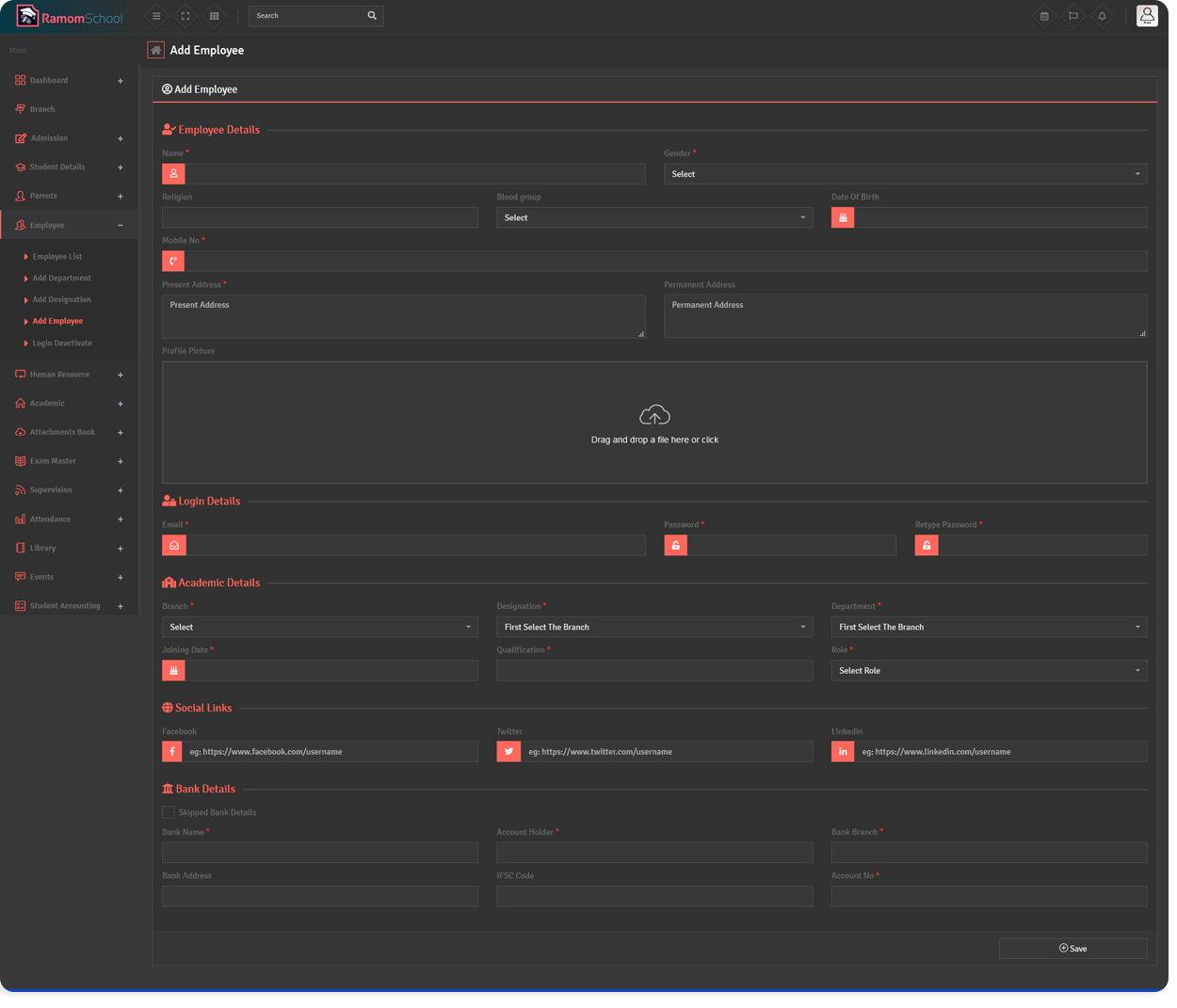The width and height of the screenshot is (1177, 1008).
Task: Open the Blood group dropdown
Action: click(x=653, y=218)
